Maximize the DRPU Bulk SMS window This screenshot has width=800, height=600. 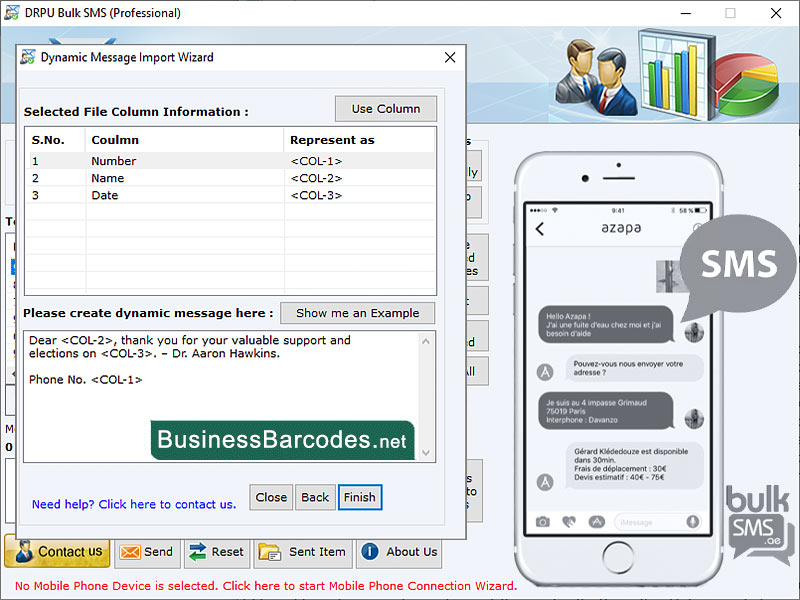click(x=731, y=13)
